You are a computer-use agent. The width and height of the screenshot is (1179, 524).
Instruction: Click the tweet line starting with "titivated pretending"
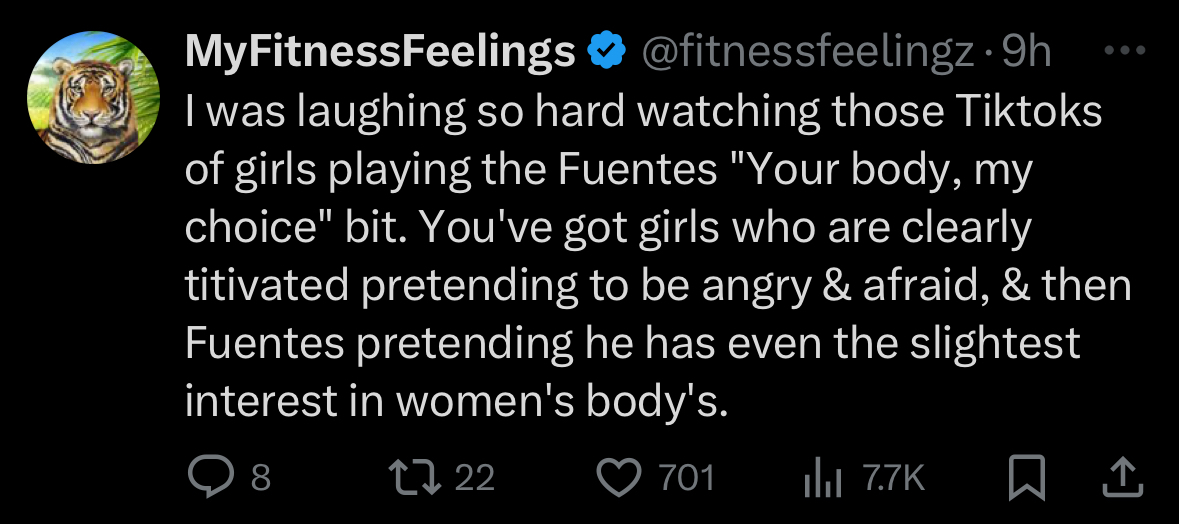click(x=658, y=287)
